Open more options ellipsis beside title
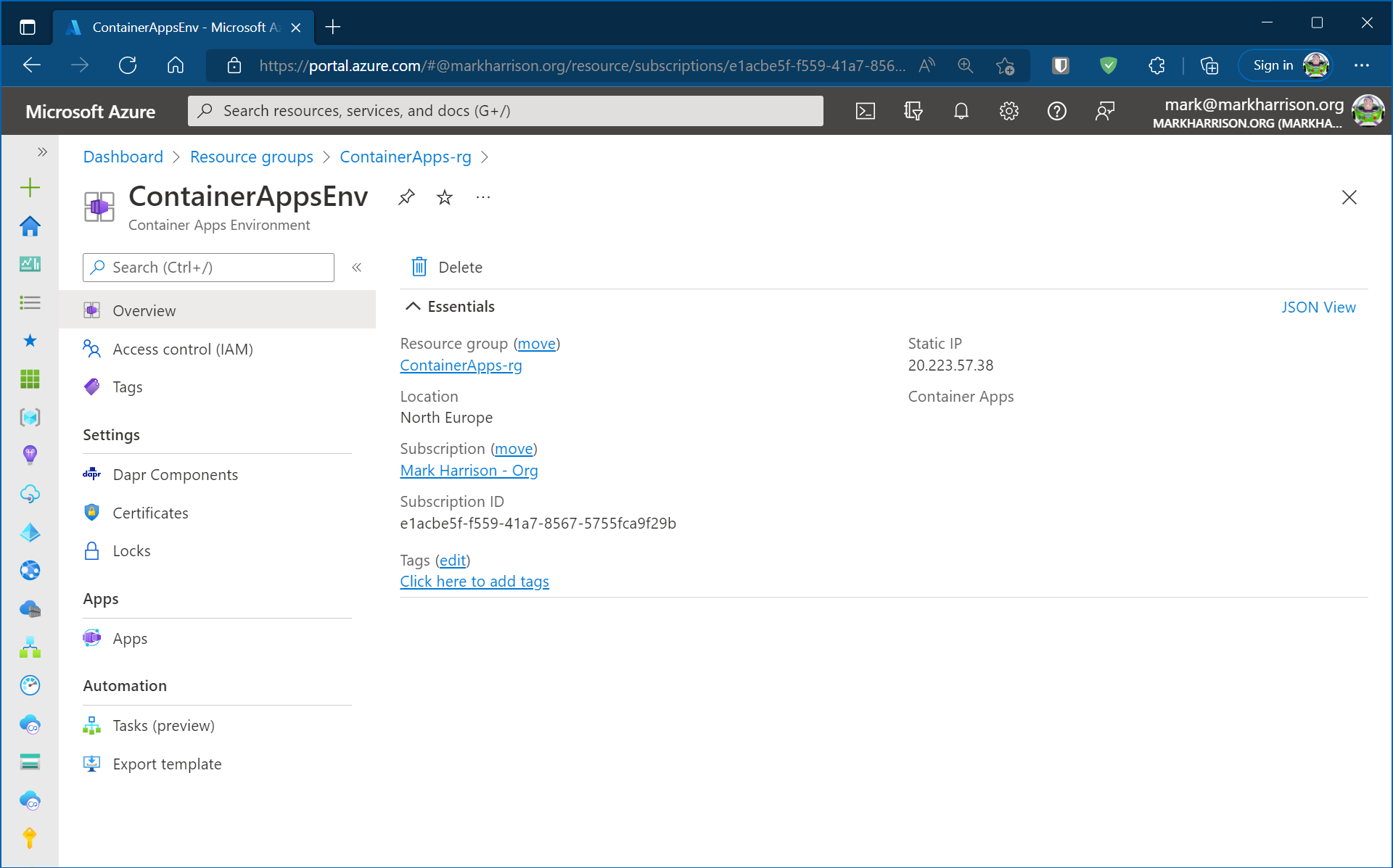Screen dimensions: 1393x868 coord(483,197)
